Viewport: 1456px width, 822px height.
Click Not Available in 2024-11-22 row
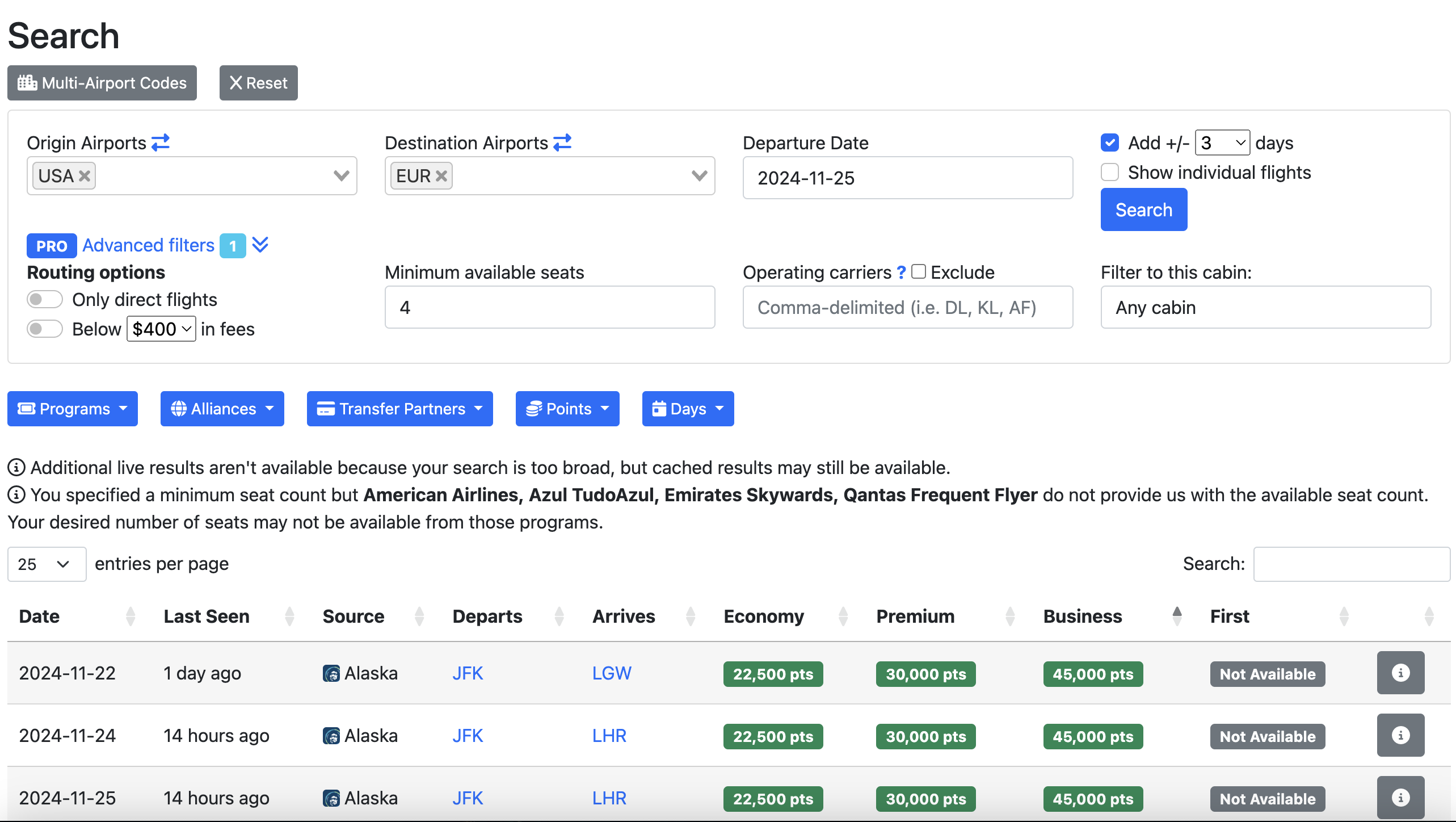(x=1268, y=674)
